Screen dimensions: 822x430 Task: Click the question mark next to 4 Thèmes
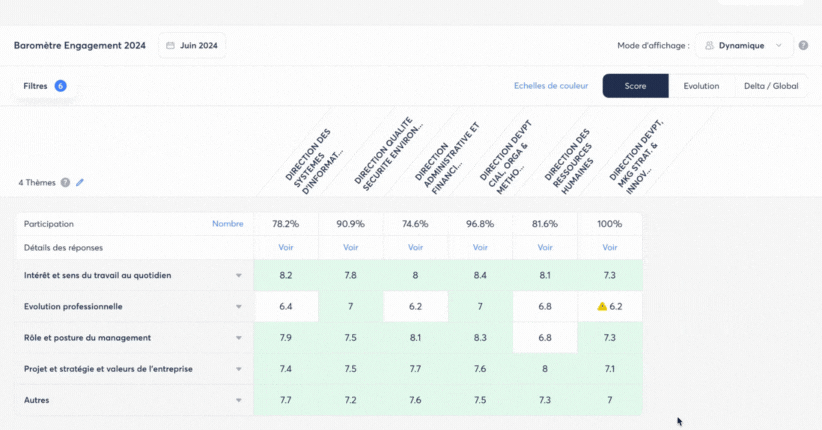[65, 183]
